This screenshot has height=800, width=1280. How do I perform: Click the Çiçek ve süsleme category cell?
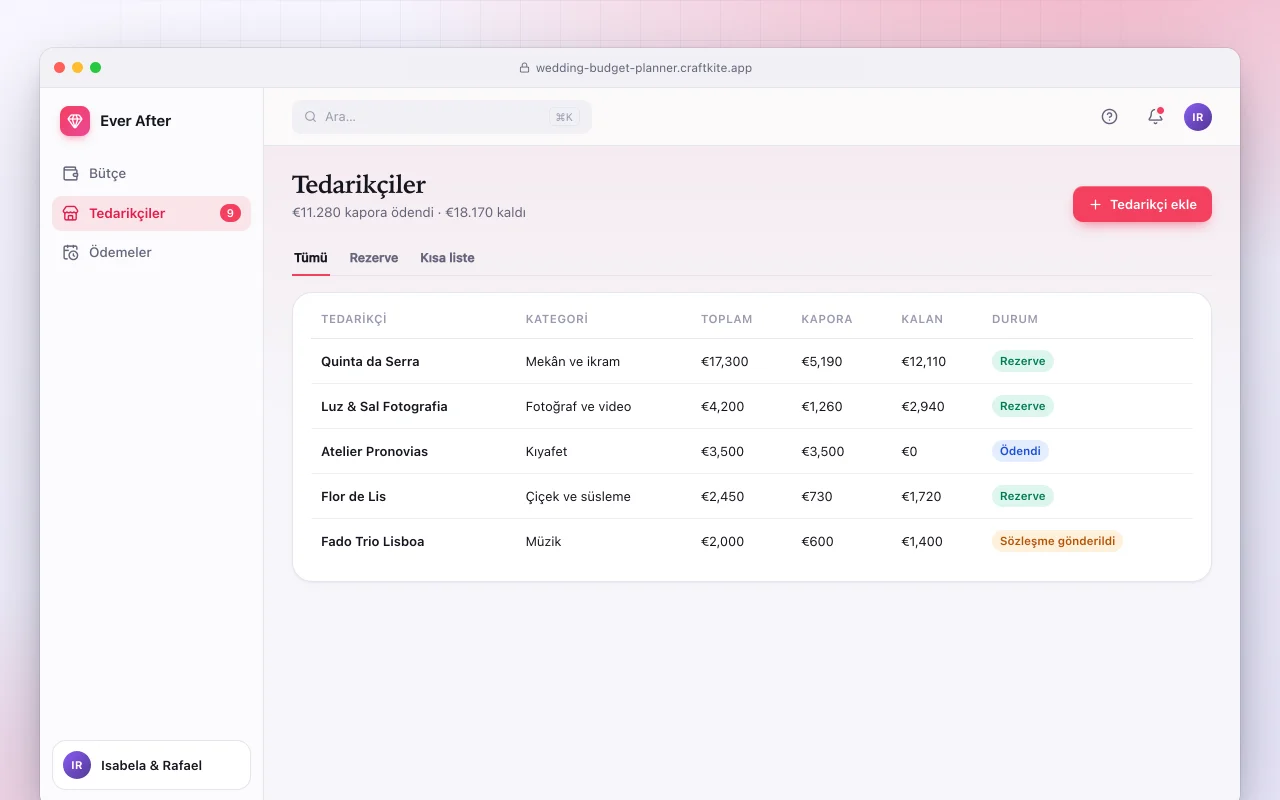pos(578,496)
